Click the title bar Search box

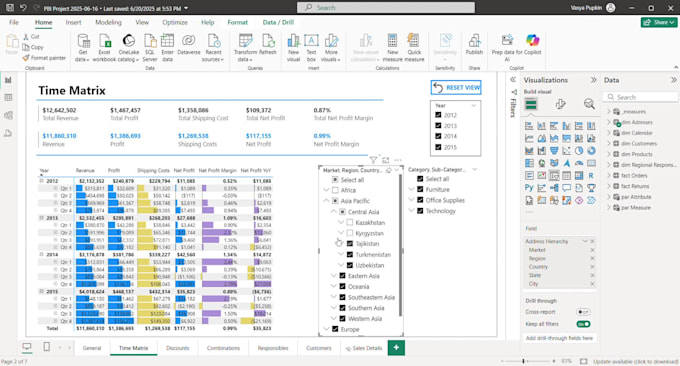click(x=386, y=8)
